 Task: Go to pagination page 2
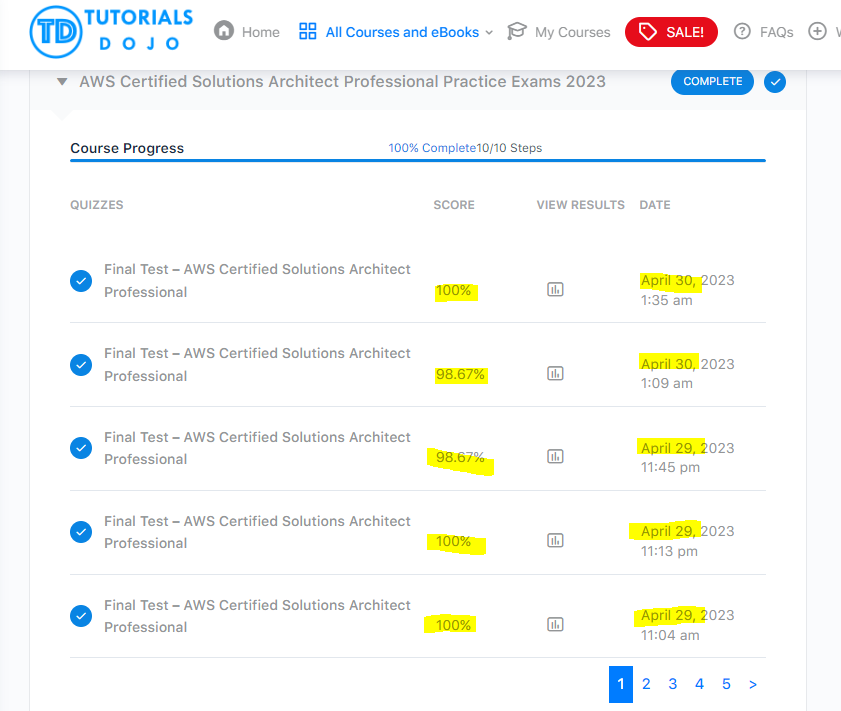[646, 684]
